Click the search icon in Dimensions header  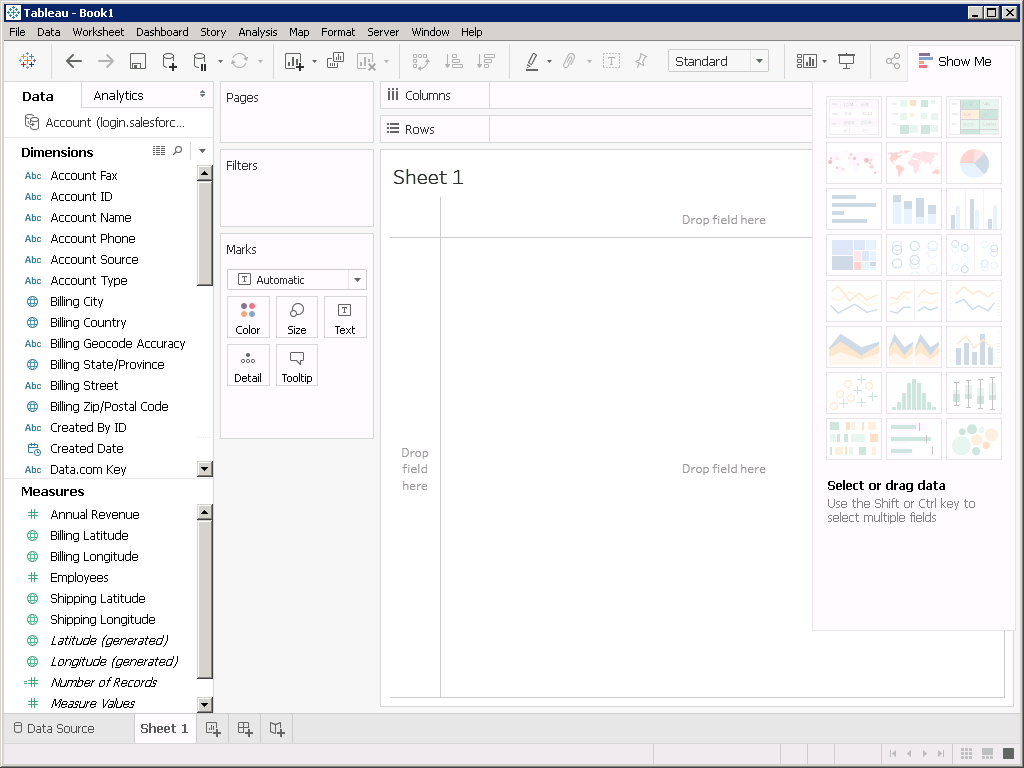(x=178, y=151)
